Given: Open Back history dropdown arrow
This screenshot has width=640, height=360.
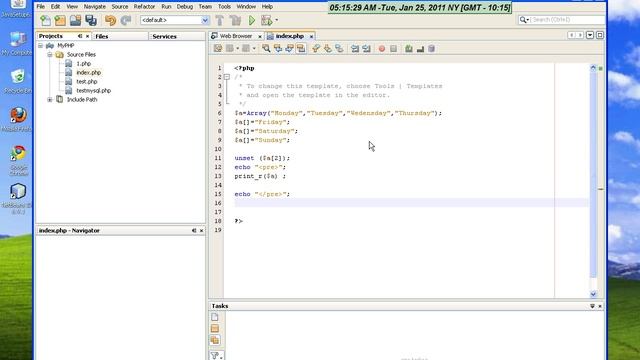Looking at the screenshot, I should pos(237,49).
